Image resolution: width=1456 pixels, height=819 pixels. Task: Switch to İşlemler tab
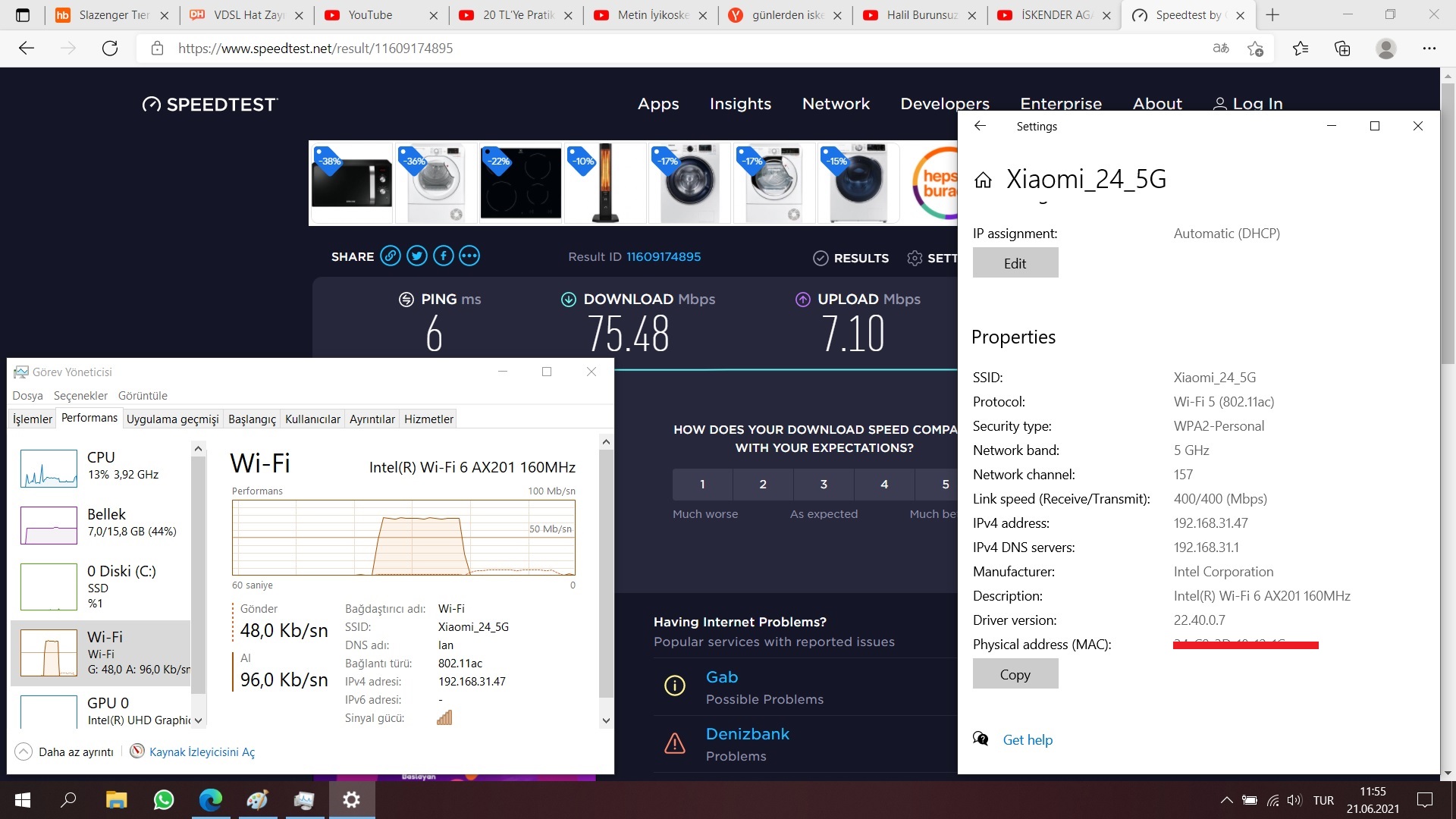[33, 419]
